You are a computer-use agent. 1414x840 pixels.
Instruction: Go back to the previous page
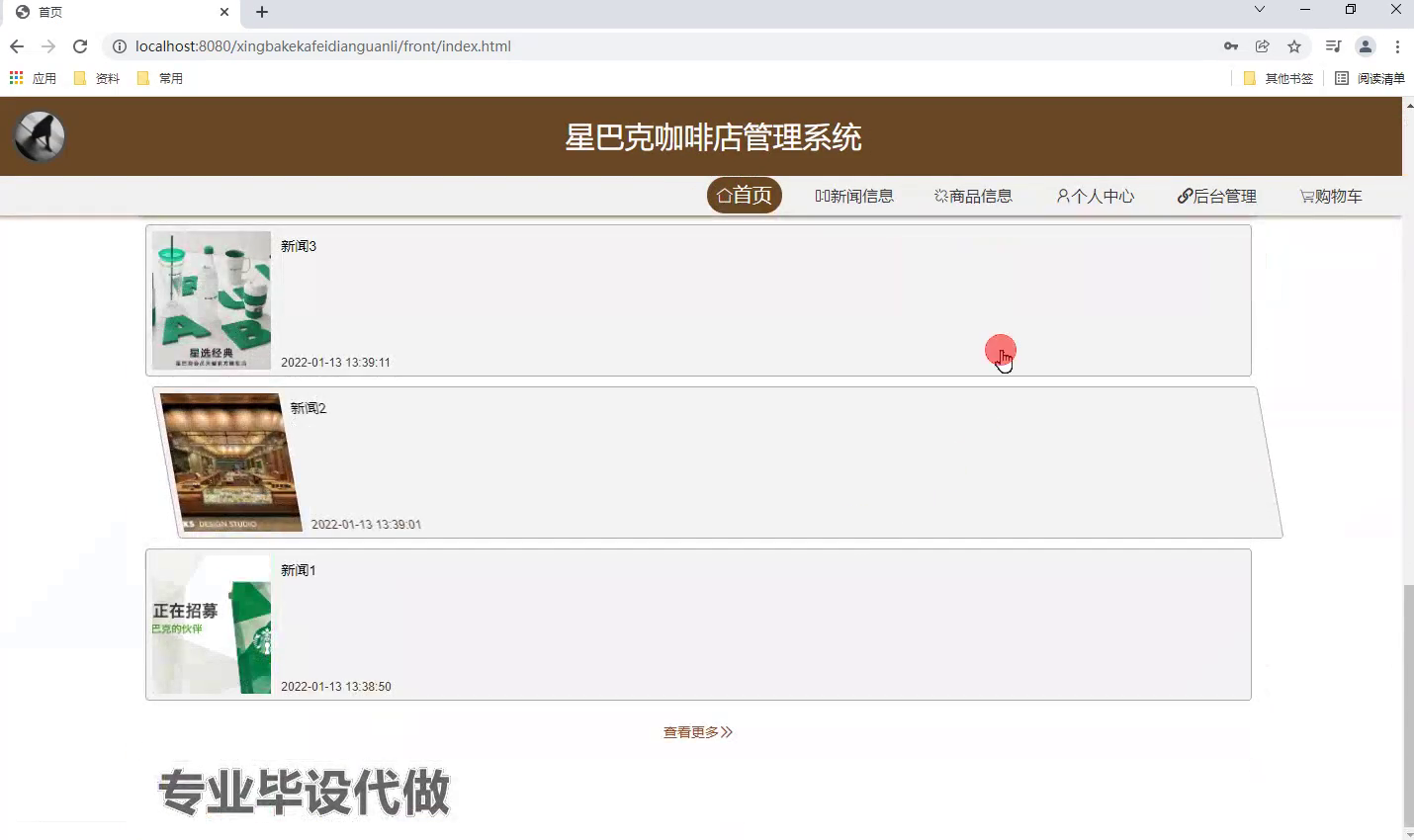[x=17, y=46]
